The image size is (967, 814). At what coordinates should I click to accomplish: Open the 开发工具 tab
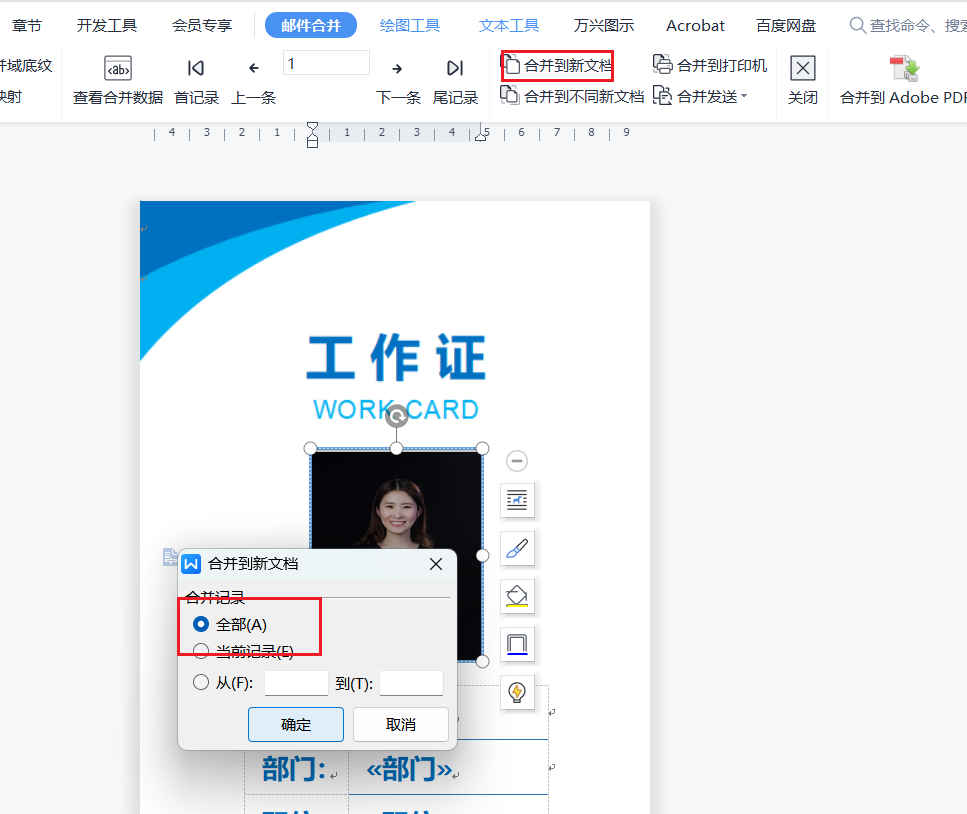point(107,25)
